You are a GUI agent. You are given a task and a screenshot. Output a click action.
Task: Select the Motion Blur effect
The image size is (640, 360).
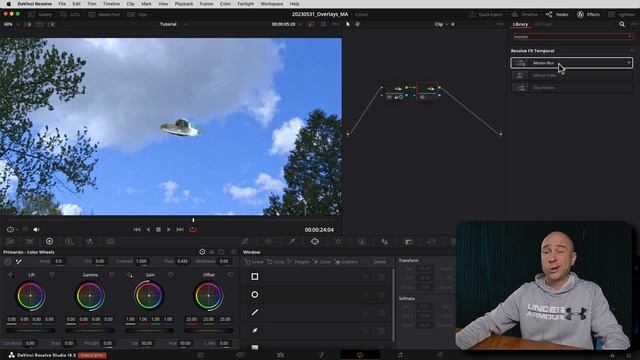point(571,63)
